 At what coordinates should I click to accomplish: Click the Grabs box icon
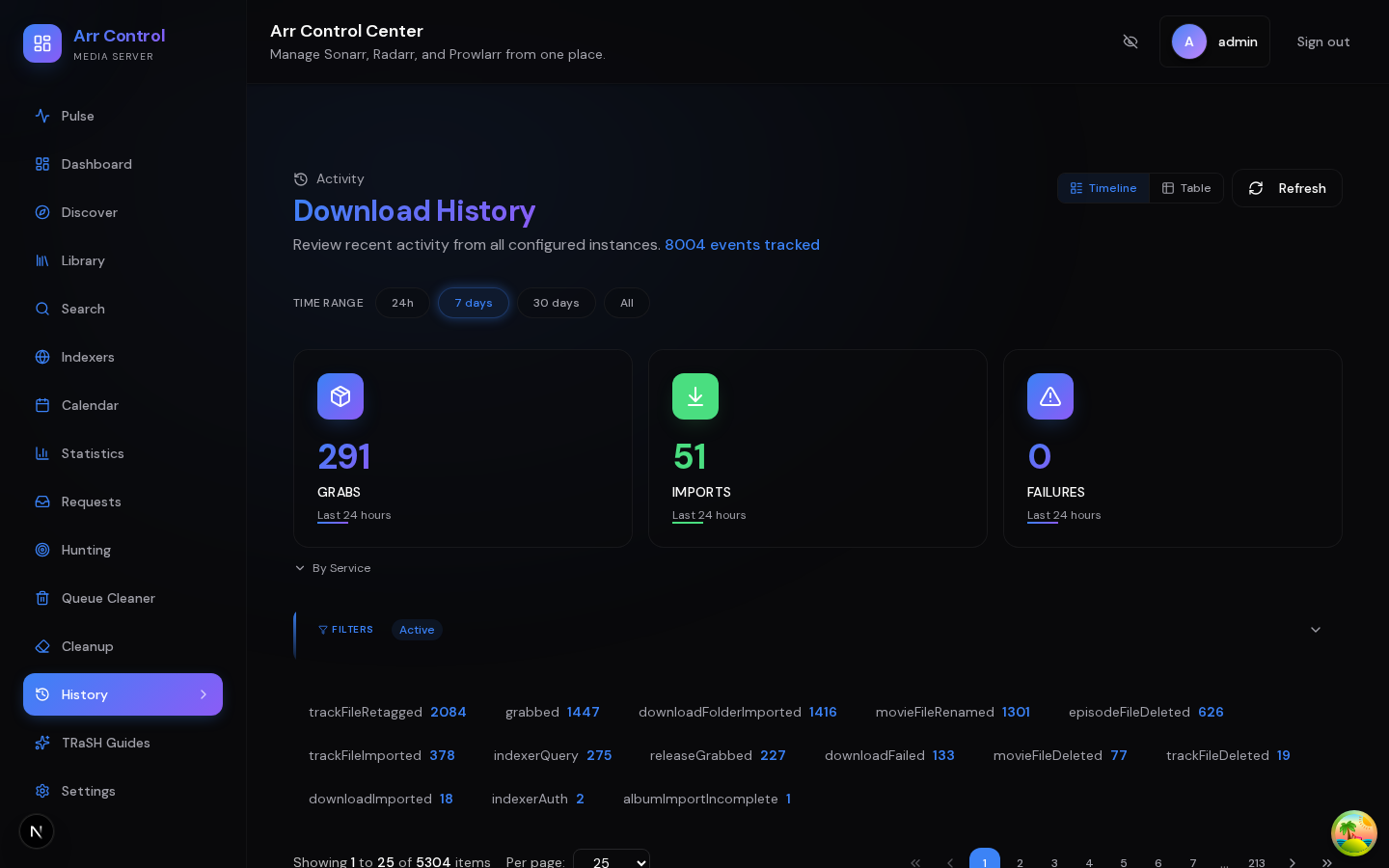click(340, 396)
